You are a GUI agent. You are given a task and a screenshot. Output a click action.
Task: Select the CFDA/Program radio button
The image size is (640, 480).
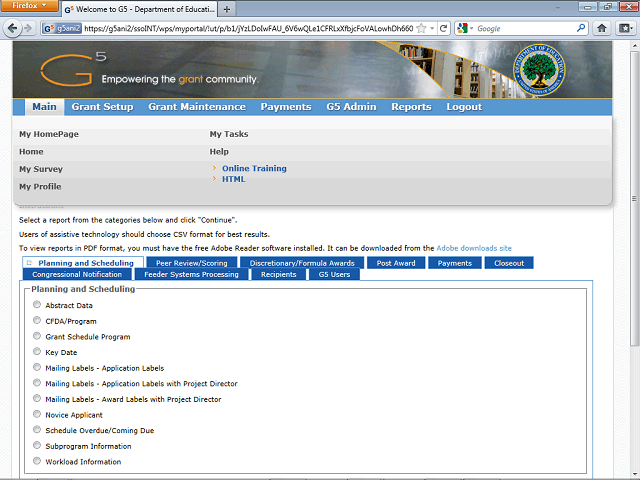pos(37,320)
